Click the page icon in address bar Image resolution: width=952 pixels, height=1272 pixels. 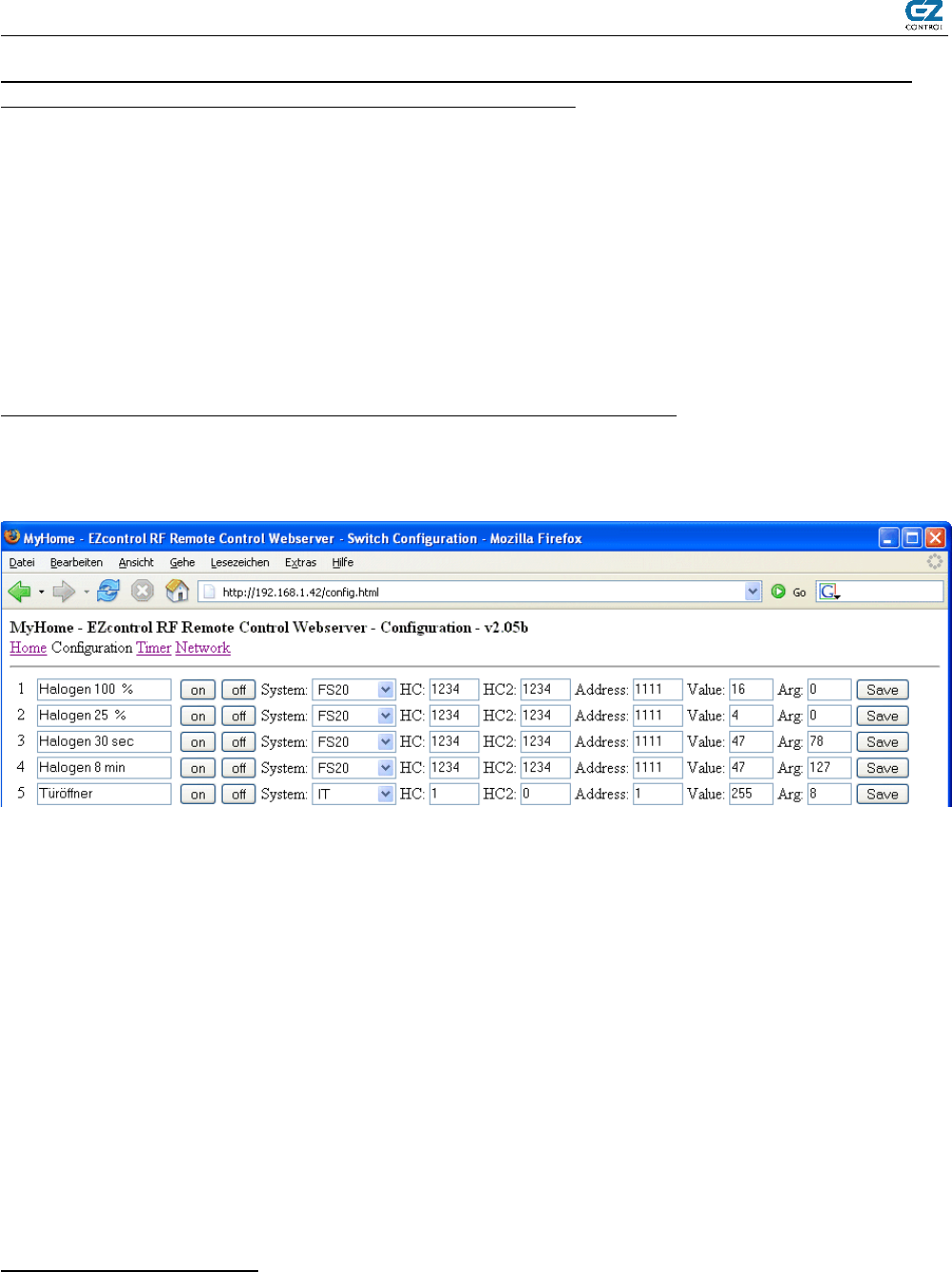click(x=210, y=592)
